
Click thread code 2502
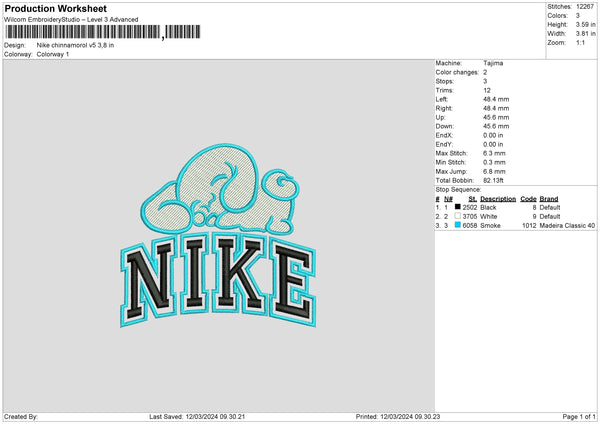pos(470,207)
